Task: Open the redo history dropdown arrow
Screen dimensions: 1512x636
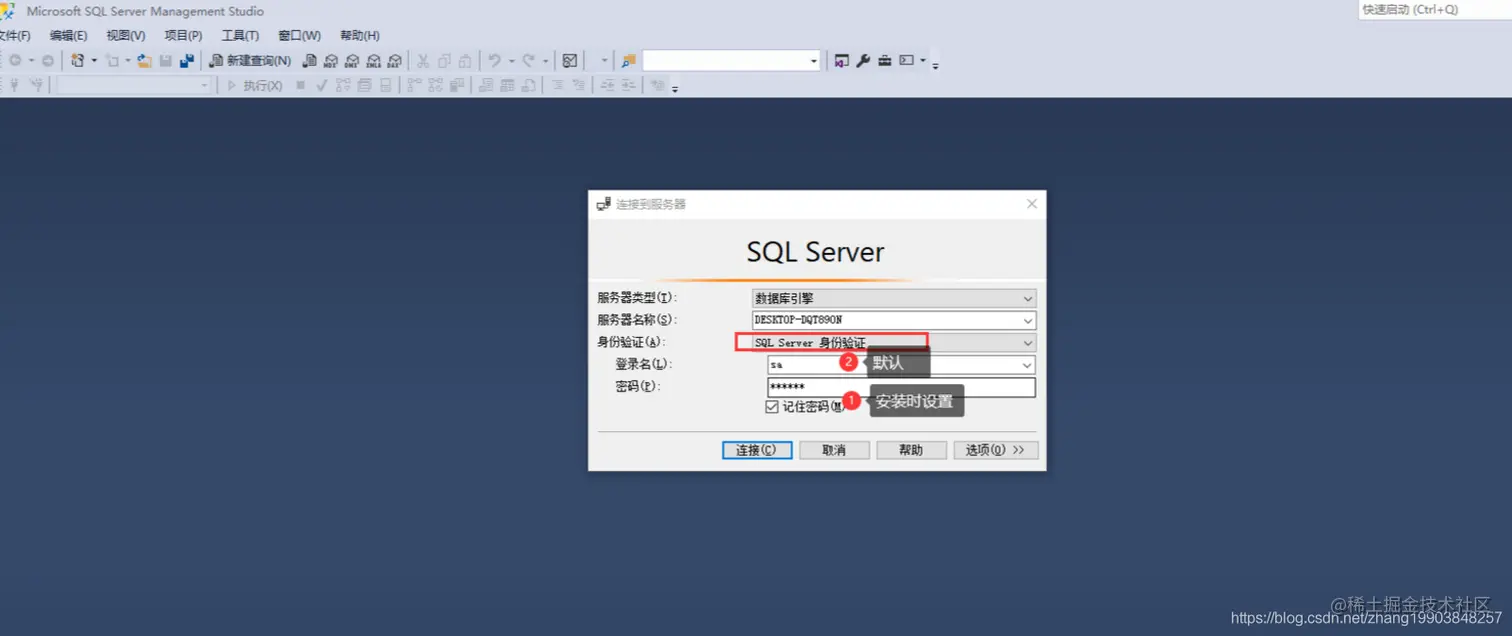Action: pos(545,61)
